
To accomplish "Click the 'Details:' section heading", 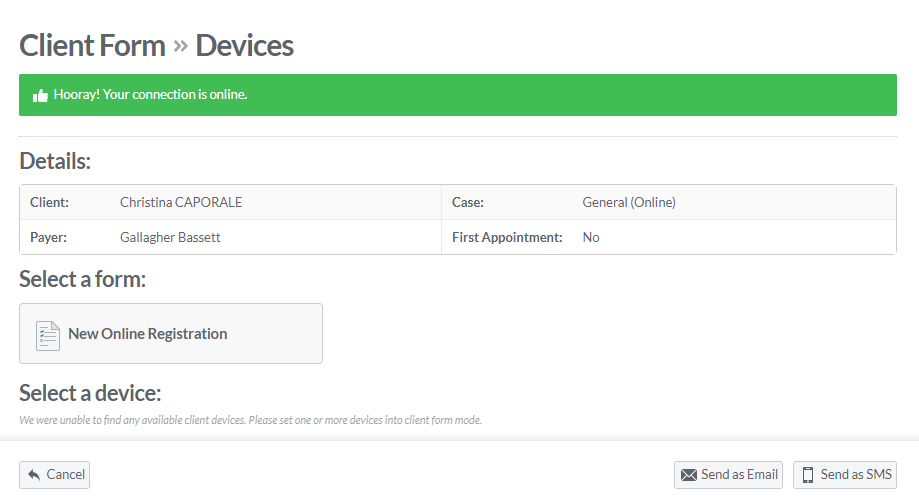I will click(x=55, y=161).
